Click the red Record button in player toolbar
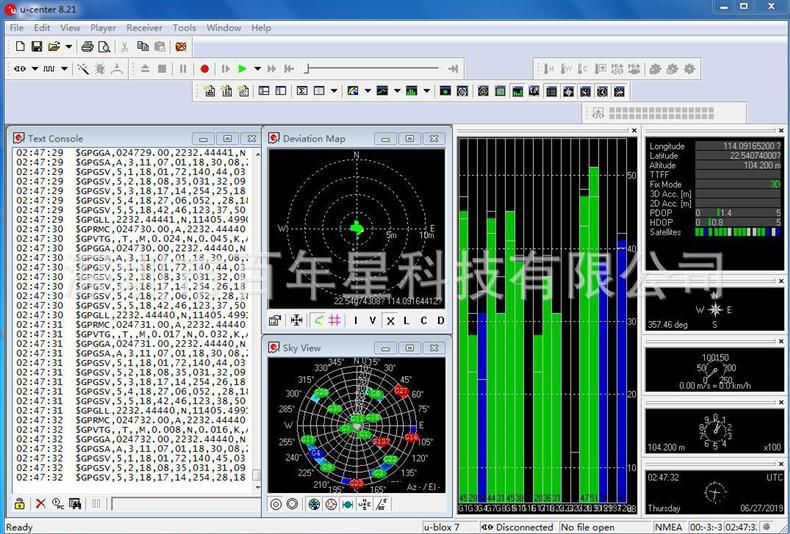 (204, 69)
